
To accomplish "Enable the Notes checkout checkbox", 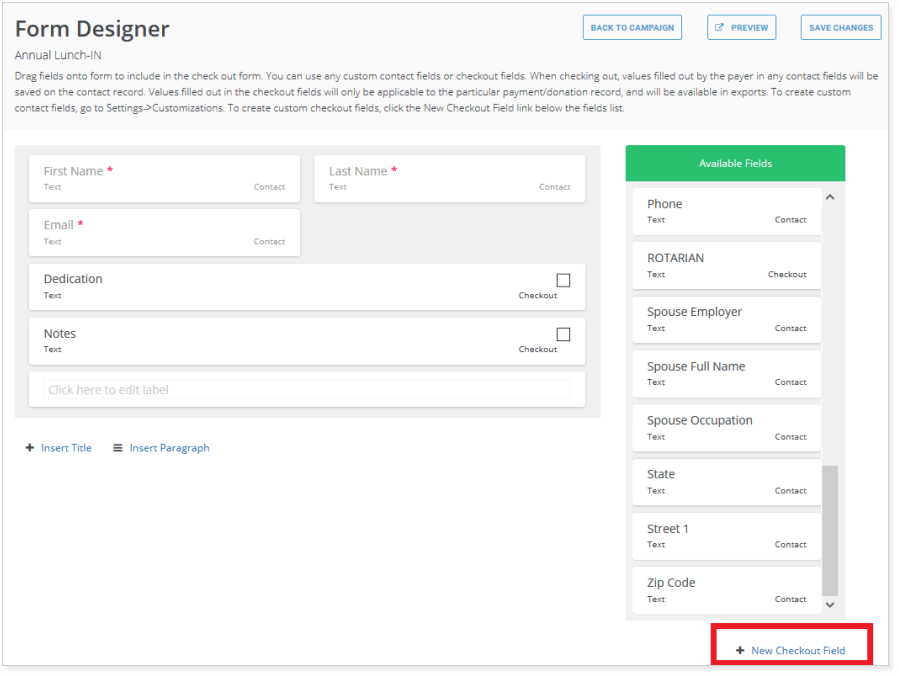I will click(x=563, y=334).
